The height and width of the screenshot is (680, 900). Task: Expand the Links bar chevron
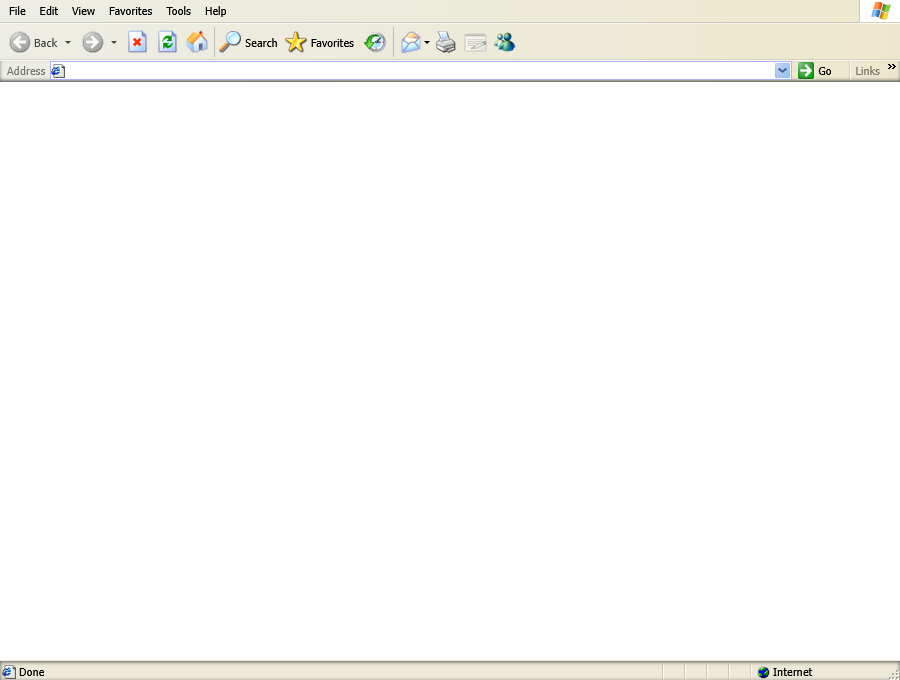pyautogui.click(x=892, y=67)
